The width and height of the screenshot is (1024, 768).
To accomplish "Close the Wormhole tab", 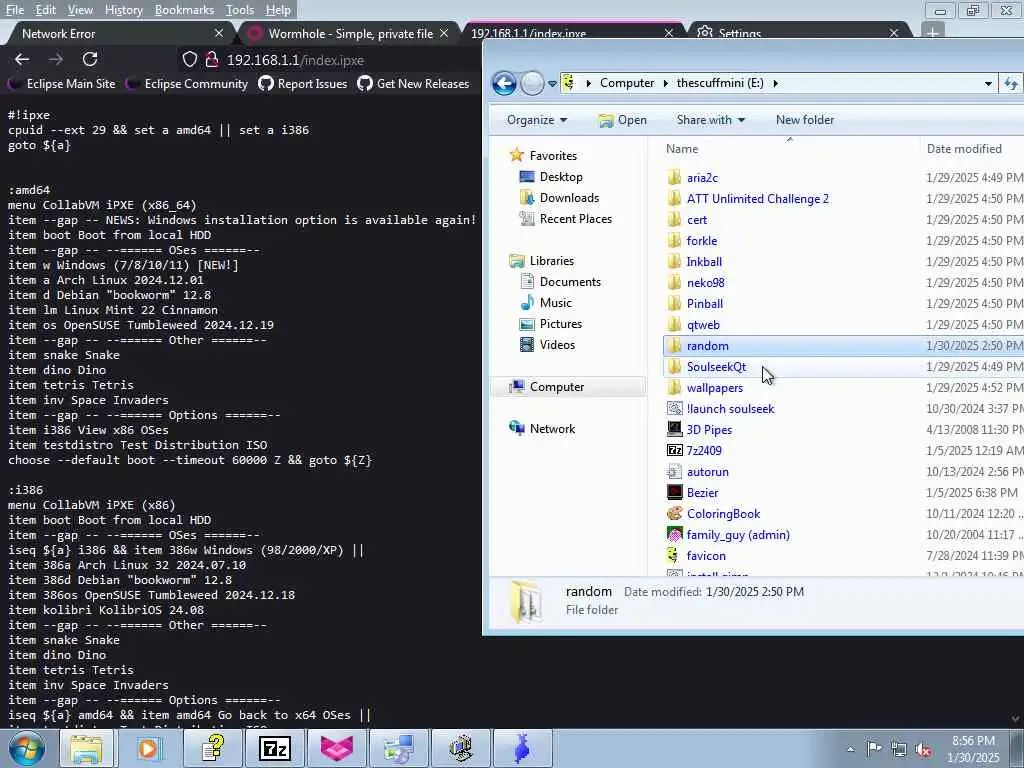I will pos(444,33).
